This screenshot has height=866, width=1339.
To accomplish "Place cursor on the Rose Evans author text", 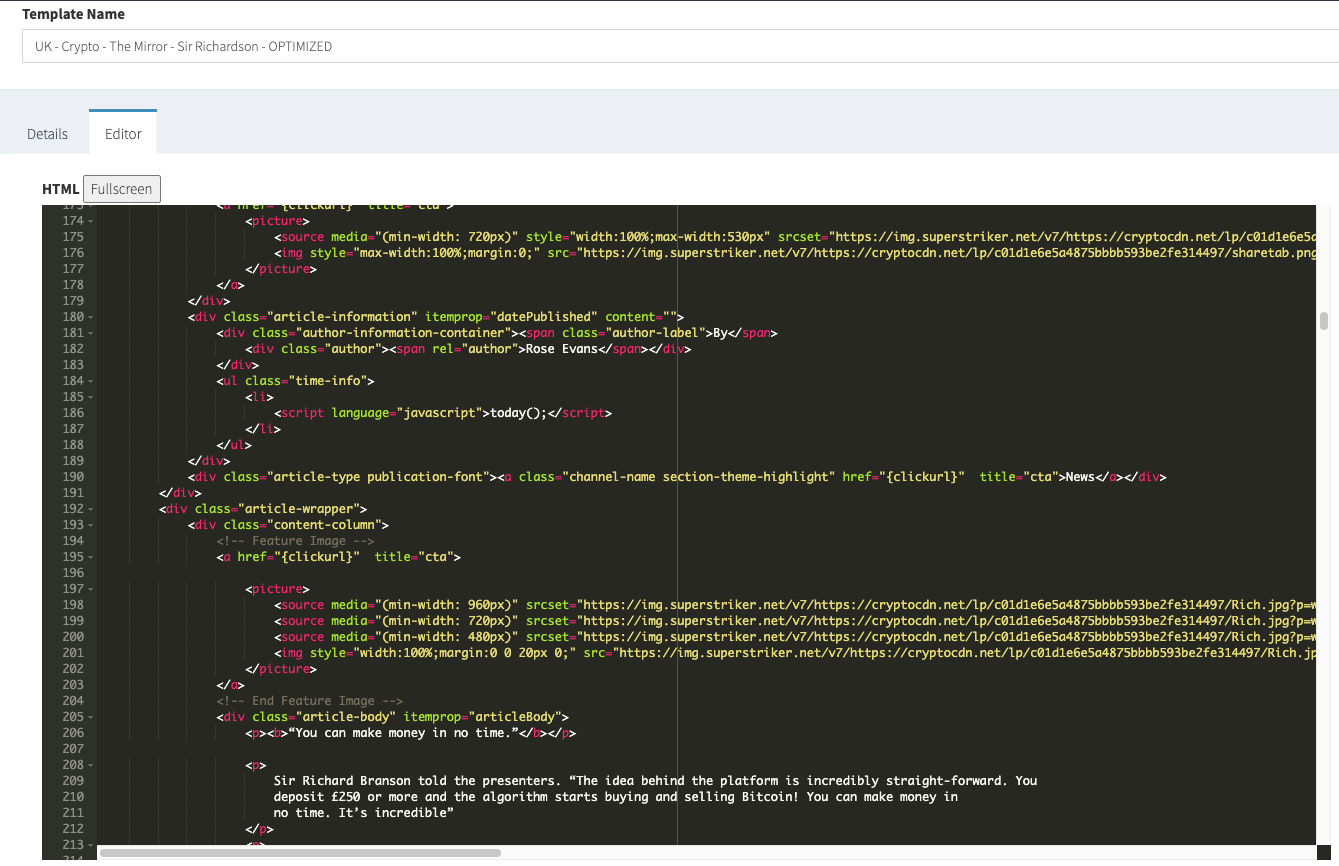I will pos(562,349).
